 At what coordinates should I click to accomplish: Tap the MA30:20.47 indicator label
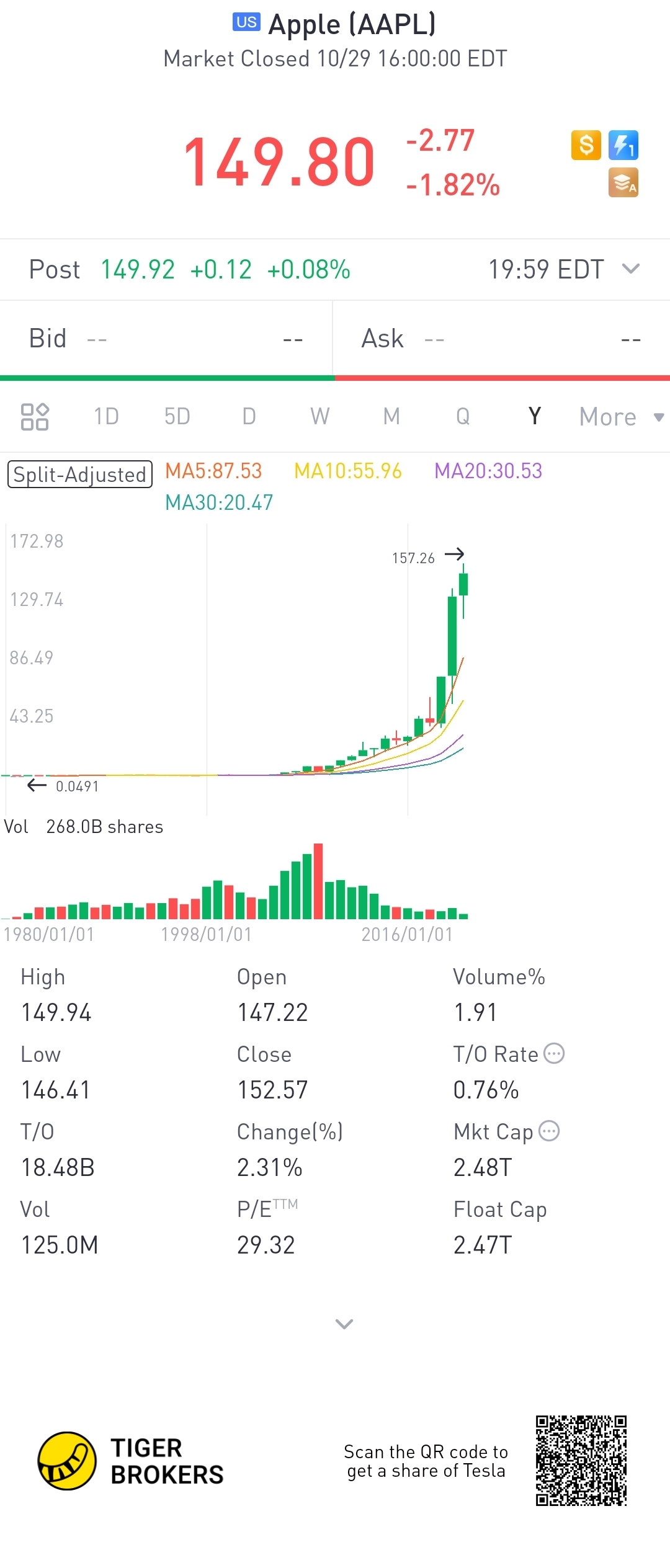tap(219, 502)
